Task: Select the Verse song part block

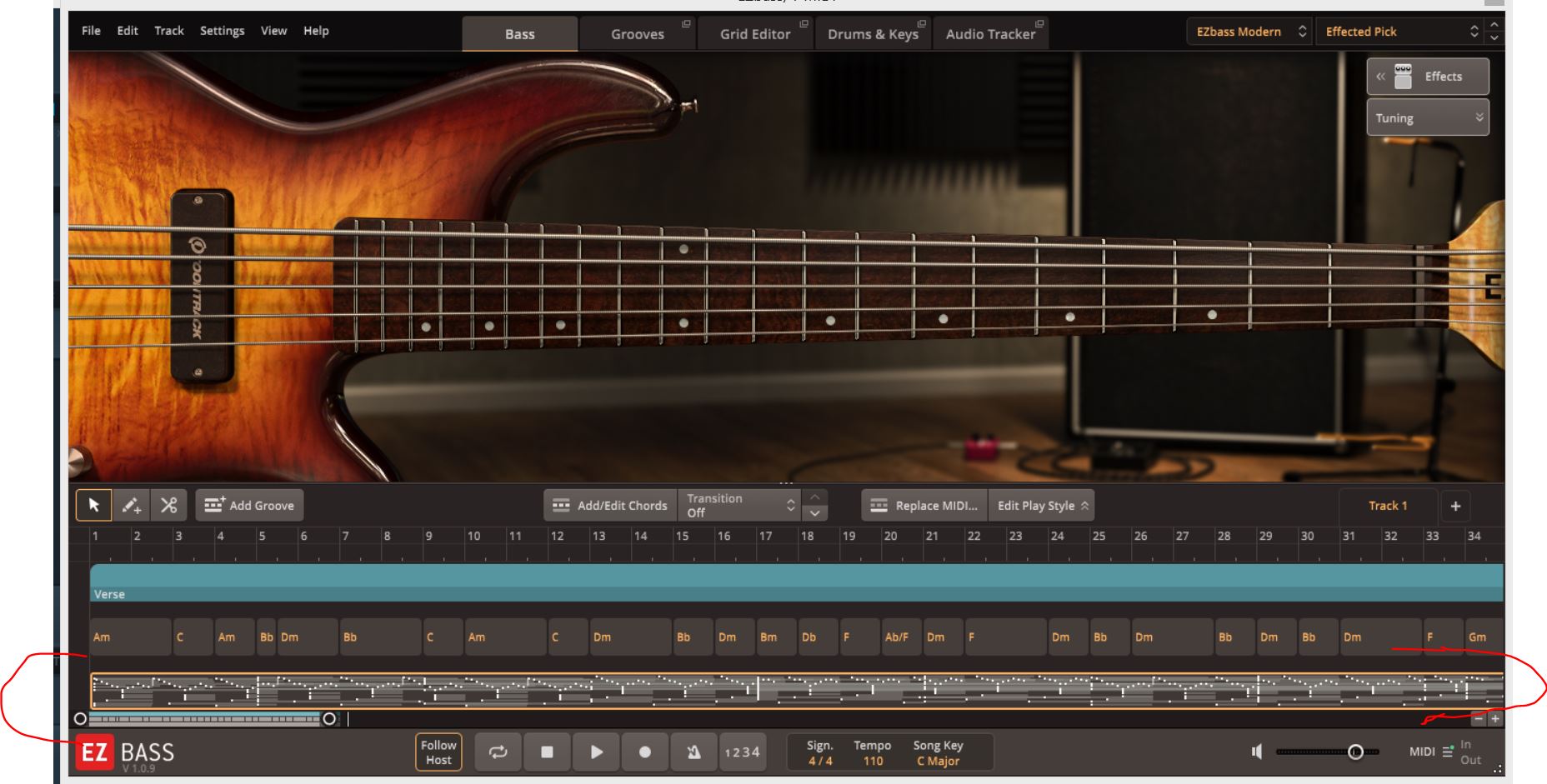Action: (797, 582)
